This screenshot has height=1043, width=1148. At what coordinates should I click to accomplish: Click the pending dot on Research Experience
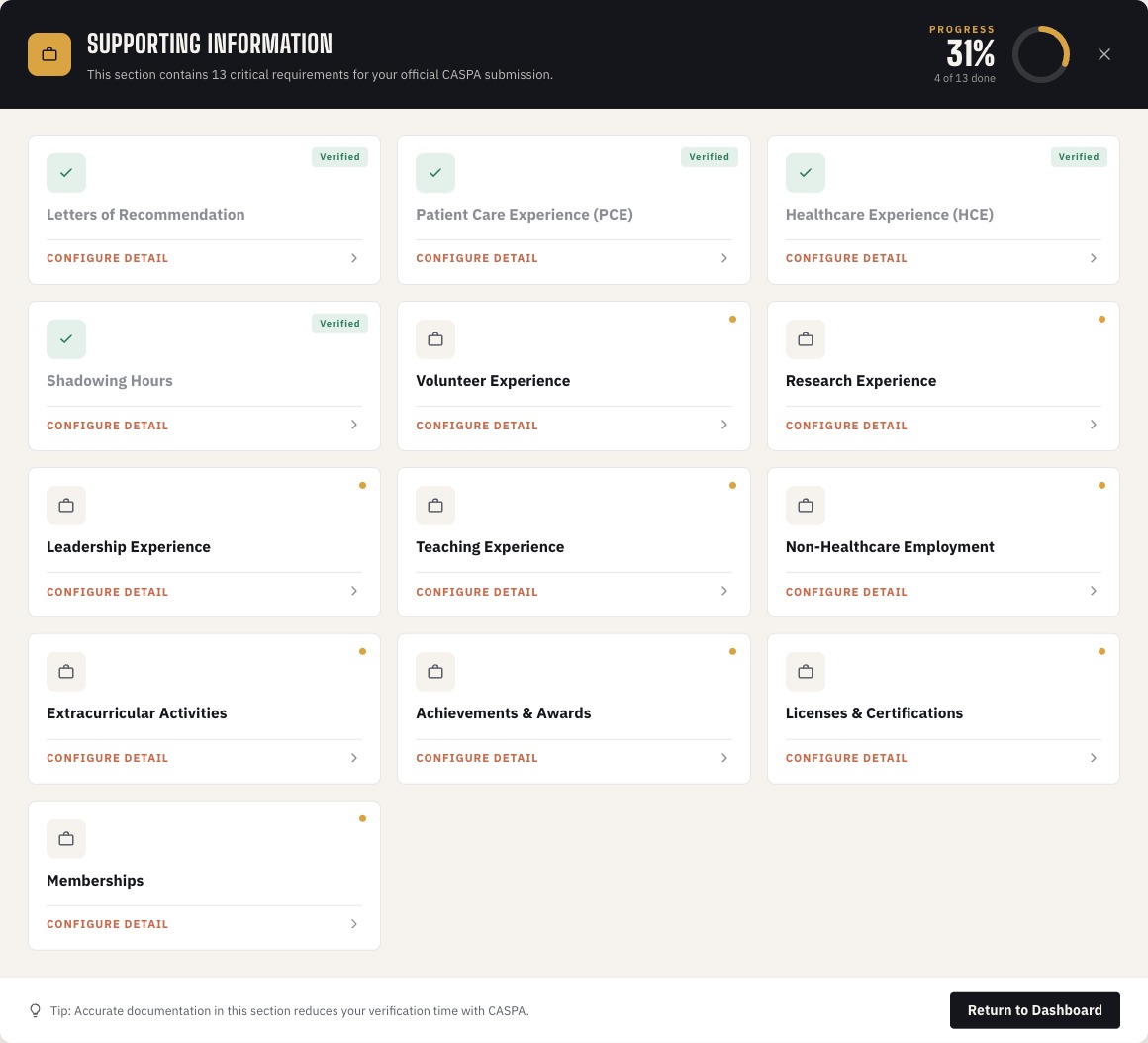click(1101, 319)
